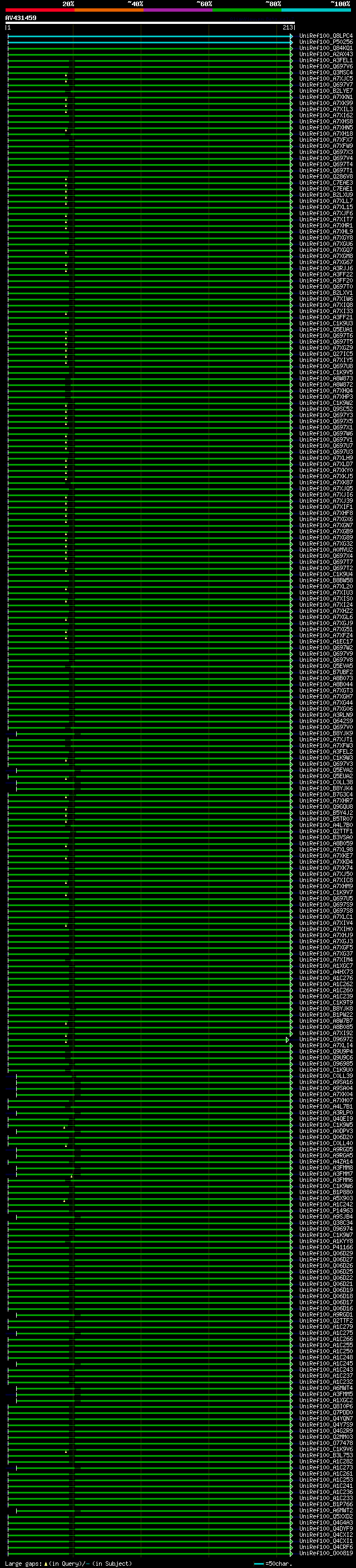Open hit UniRef100_A6MWT2
The width and height of the screenshot is (356, 1568).
tap(317, 1511)
